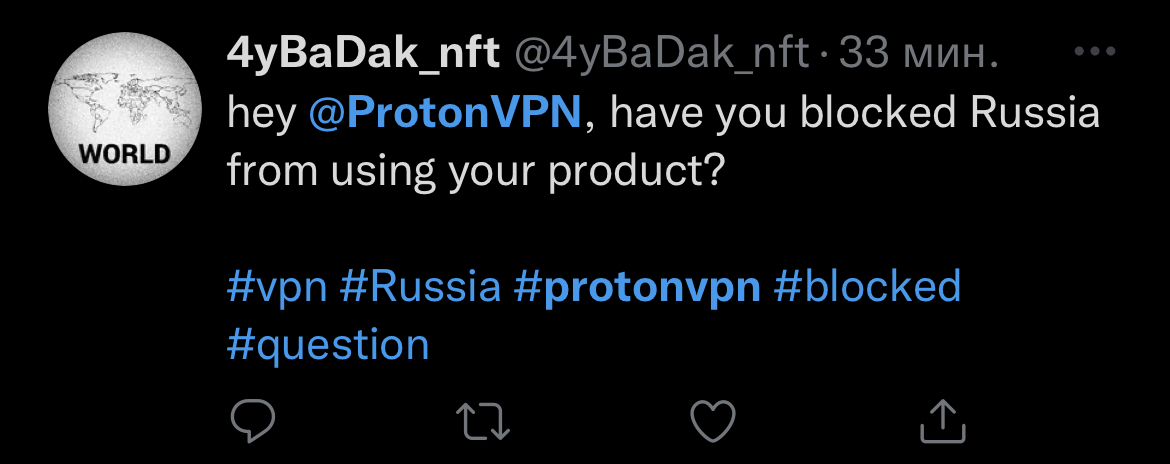Image resolution: width=1170 pixels, height=464 pixels.
Task: Share the tweet using upload arrow icon
Action: click(944, 420)
